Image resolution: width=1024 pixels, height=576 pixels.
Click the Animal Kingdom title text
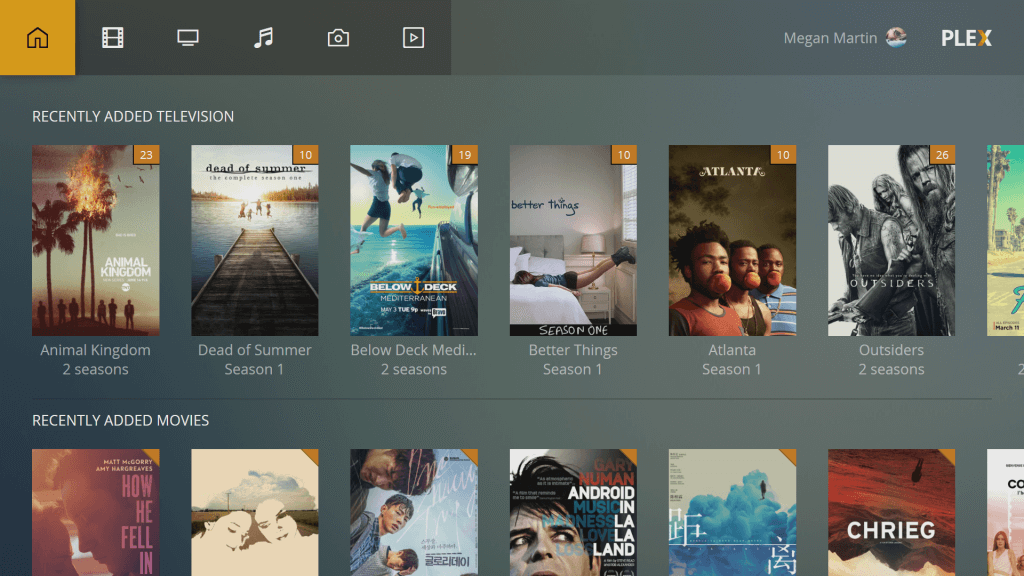coord(95,350)
